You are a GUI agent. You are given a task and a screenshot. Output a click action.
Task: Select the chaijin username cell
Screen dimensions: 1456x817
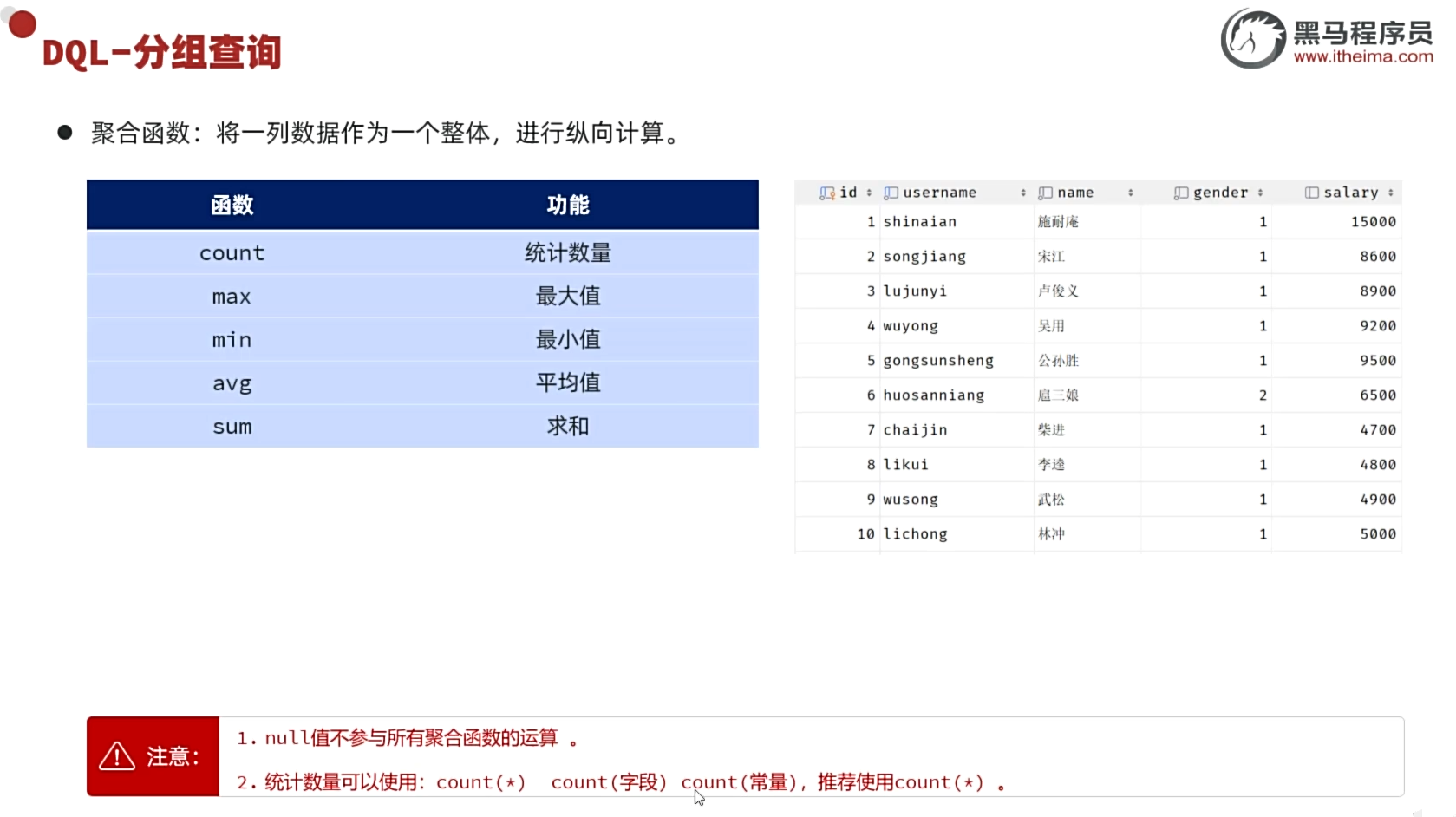pyautogui.click(x=956, y=430)
